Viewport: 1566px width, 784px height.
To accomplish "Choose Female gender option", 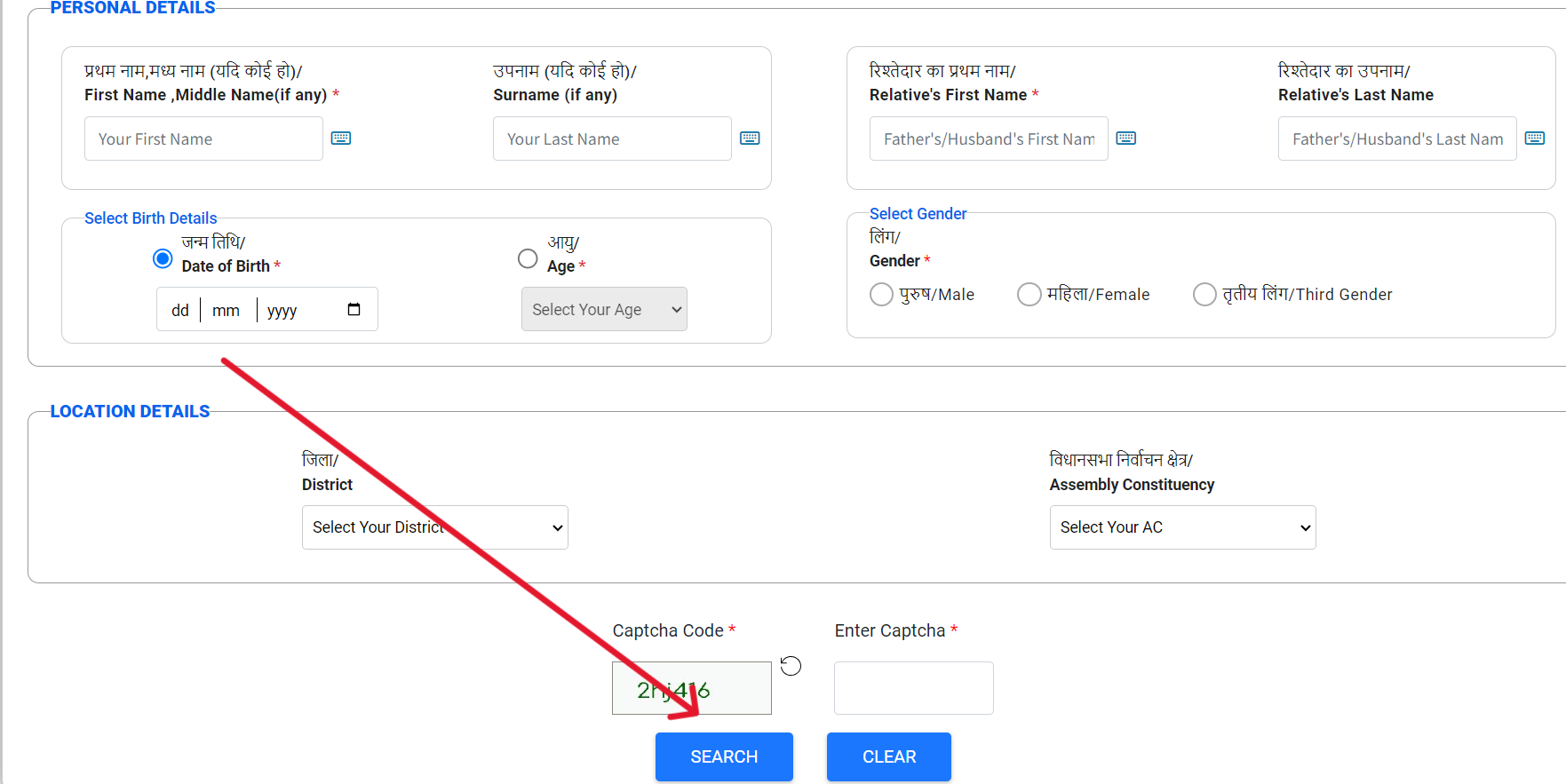I will (x=1029, y=295).
